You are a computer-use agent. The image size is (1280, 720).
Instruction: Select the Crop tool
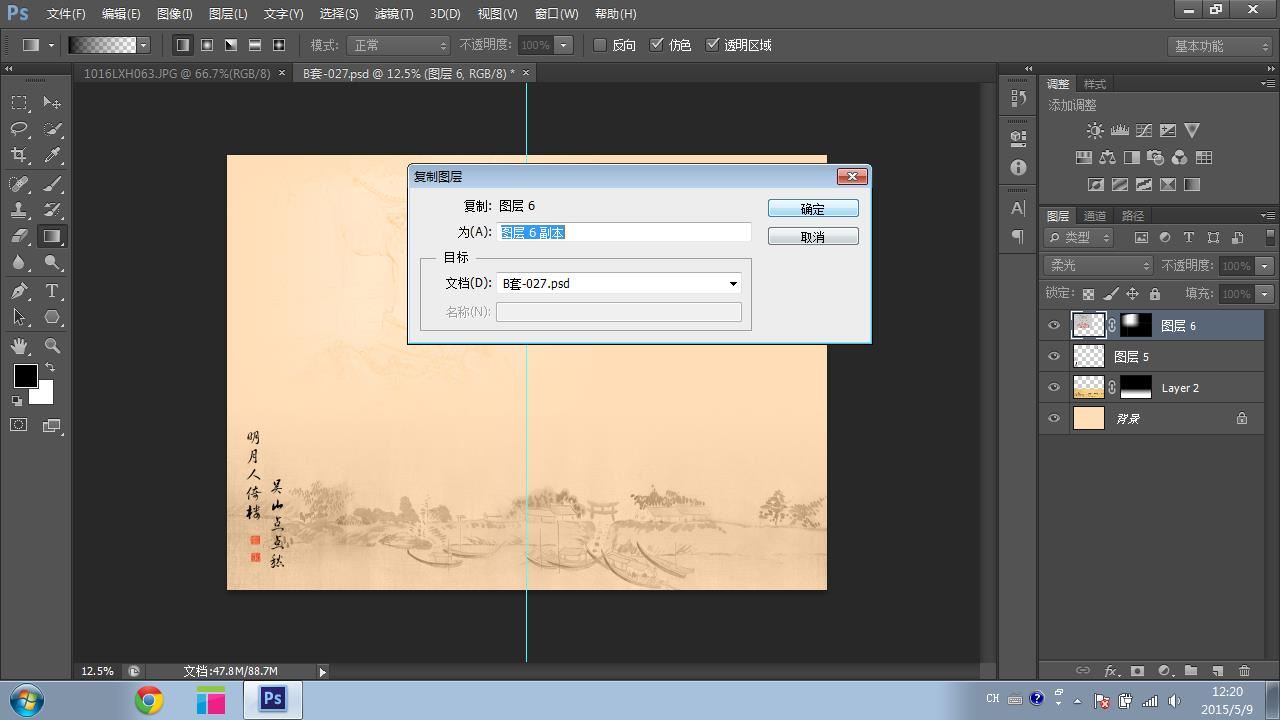point(19,155)
